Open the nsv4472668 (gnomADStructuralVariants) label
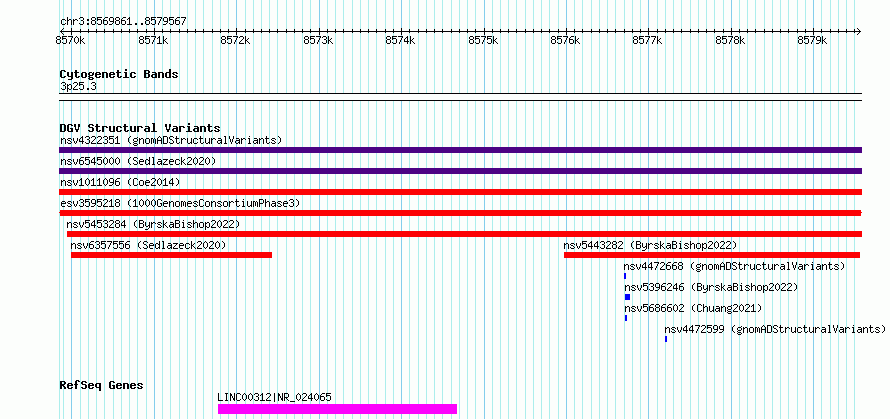The width and height of the screenshot is (890, 419). 734,266
